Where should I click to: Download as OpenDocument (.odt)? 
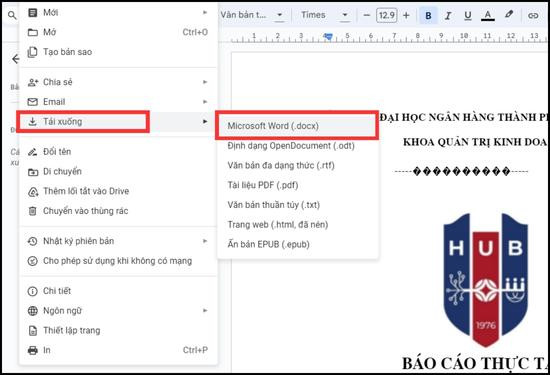pyautogui.click(x=297, y=146)
